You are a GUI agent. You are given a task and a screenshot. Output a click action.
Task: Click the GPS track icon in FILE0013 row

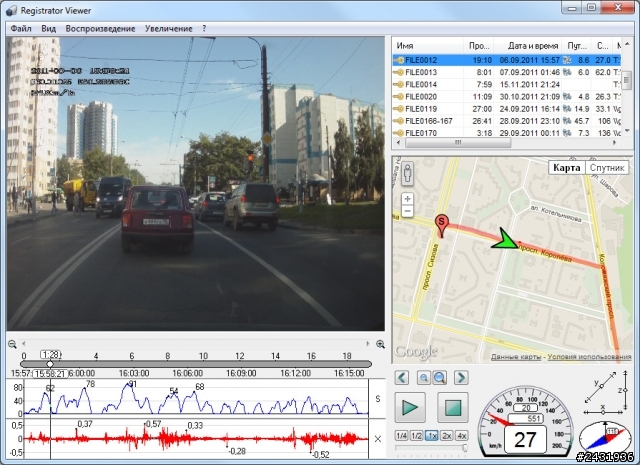tap(567, 72)
